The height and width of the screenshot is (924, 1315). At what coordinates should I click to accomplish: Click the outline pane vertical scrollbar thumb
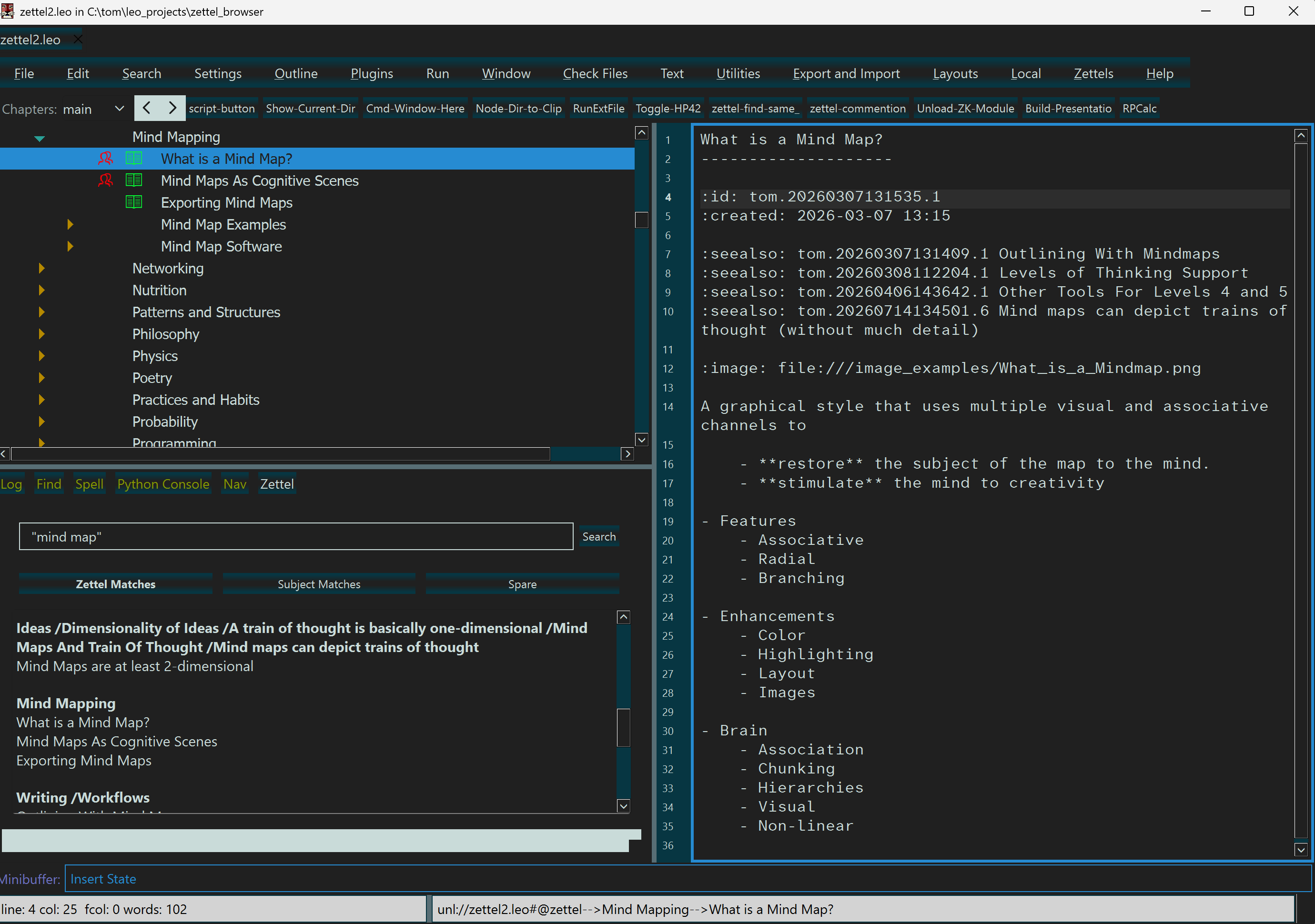tap(641, 220)
